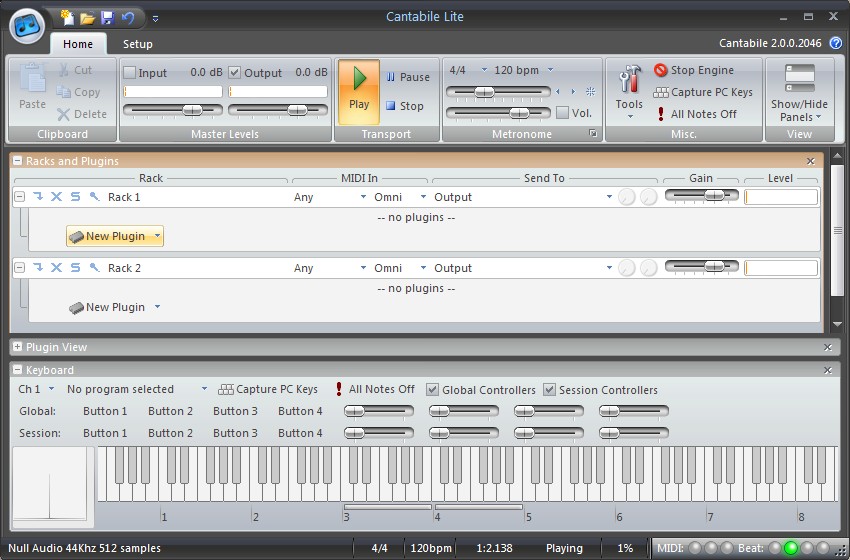Uncheck the Session Controllers checkbox
The height and width of the screenshot is (560, 850).
[549, 389]
